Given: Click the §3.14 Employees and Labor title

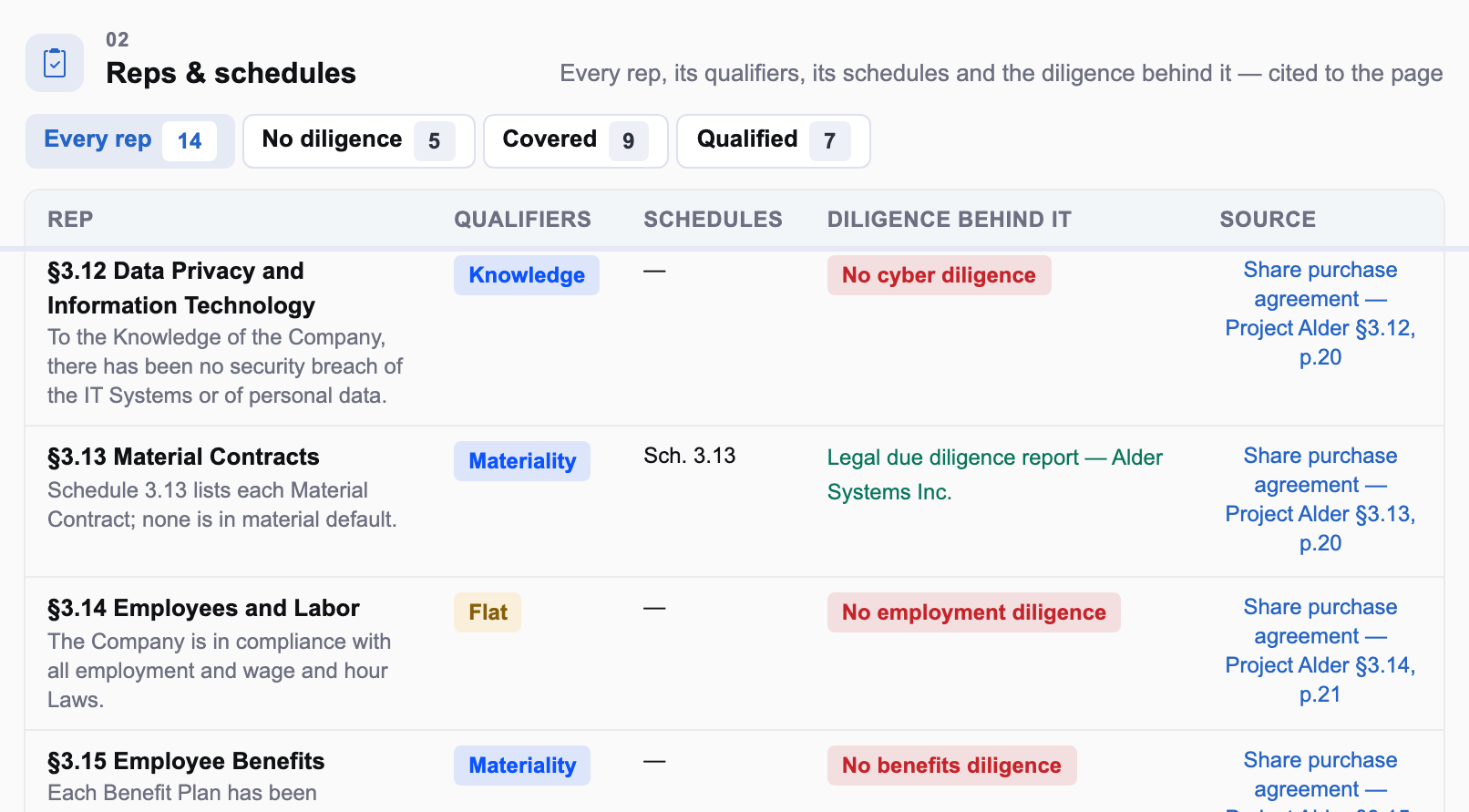Looking at the screenshot, I should [x=203, y=608].
